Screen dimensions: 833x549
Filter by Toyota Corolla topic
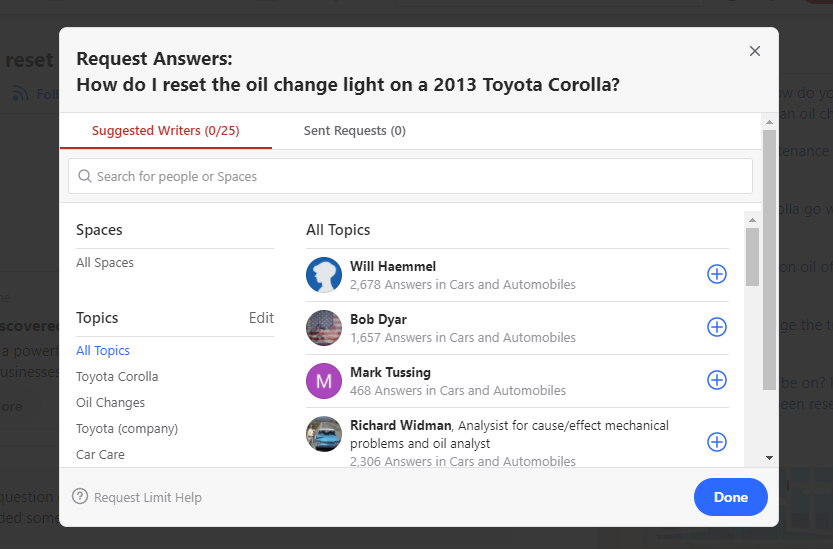117,377
